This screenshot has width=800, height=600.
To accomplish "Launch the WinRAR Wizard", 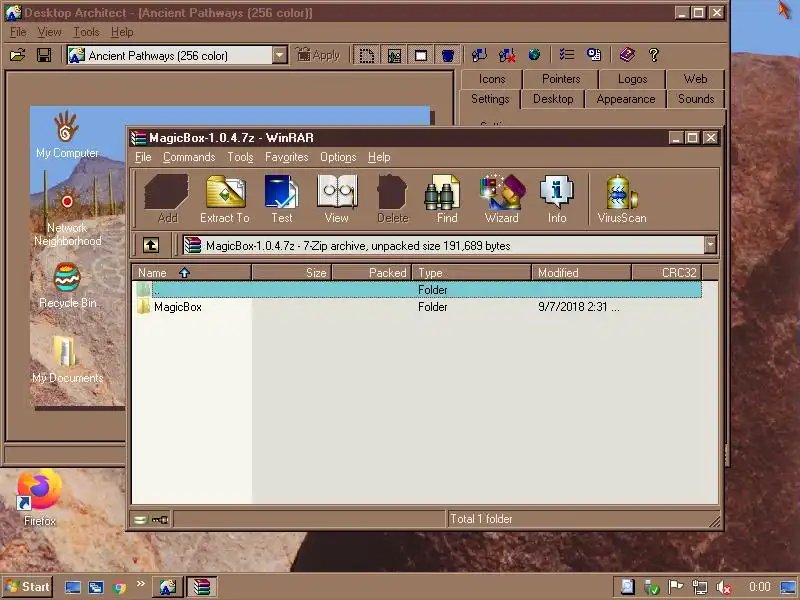I will (x=502, y=199).
